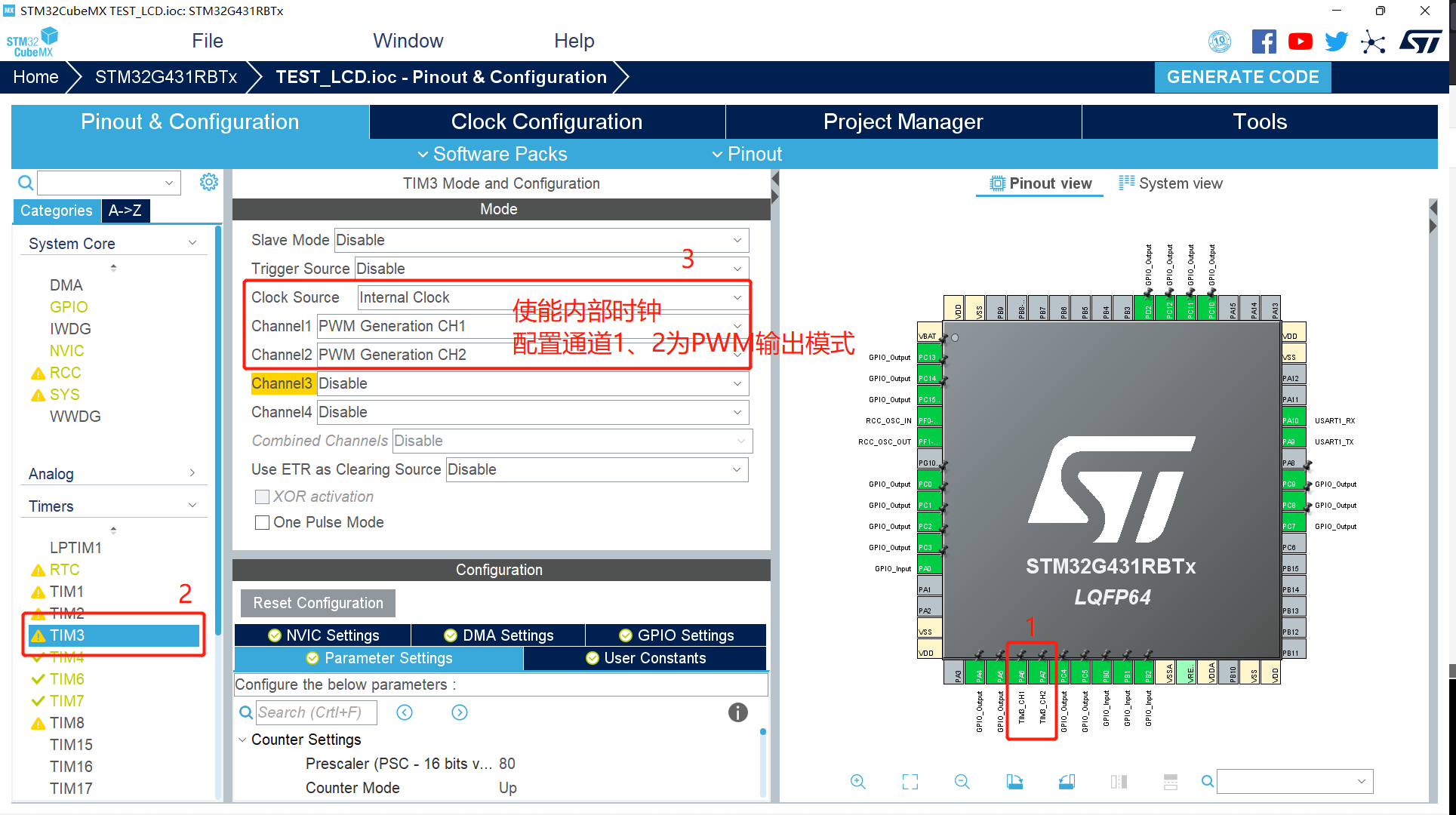Select TIM6 in the Timers list
Viewport: 1456px width, 815px height.
tap(67, 679)
